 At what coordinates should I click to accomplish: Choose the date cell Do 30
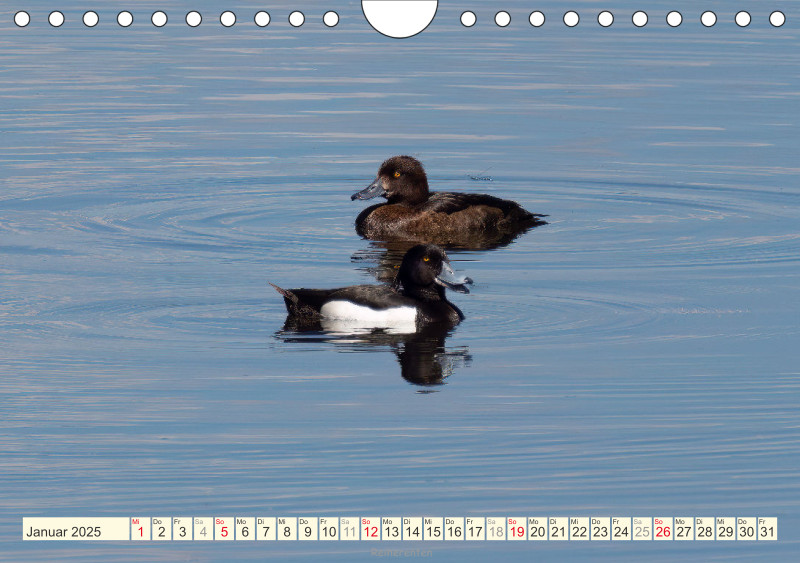pyautogui.click(x=747, y=528)
